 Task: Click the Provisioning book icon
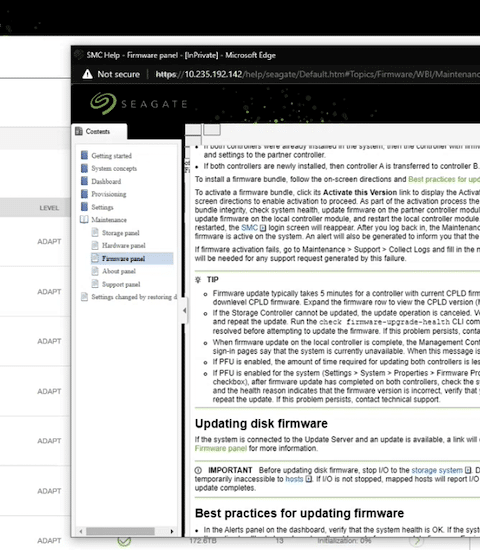(84, 194)
